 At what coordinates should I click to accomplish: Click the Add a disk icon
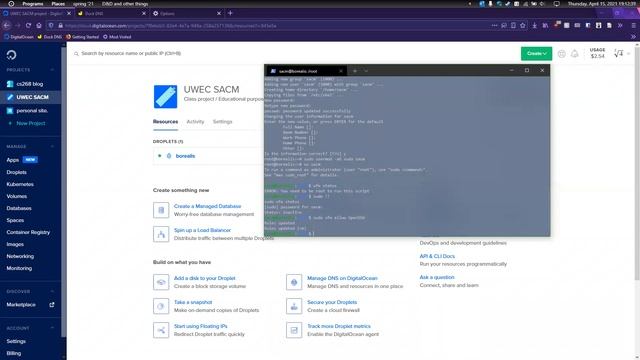(161, 282)
